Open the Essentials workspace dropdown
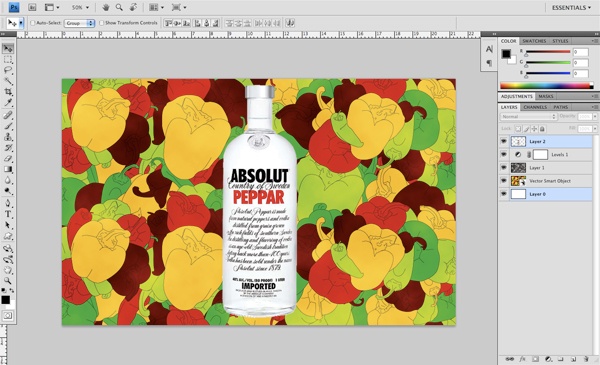The width and height of the screenshot is (600, 365). tap(571, 7)
